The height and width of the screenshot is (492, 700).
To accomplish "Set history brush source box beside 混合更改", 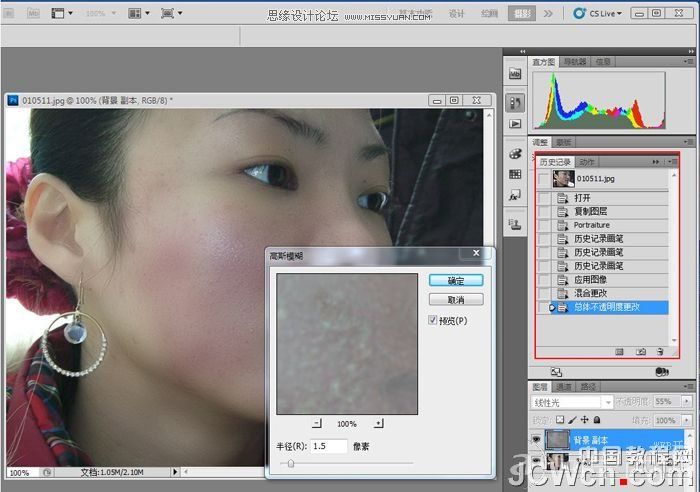I will coord(543,293).
